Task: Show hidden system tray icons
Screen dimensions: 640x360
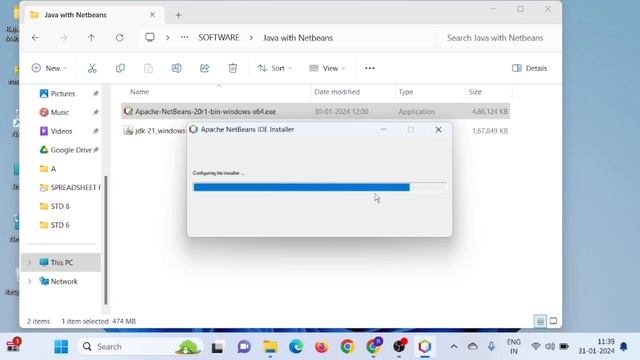Action: coord(453,347)
